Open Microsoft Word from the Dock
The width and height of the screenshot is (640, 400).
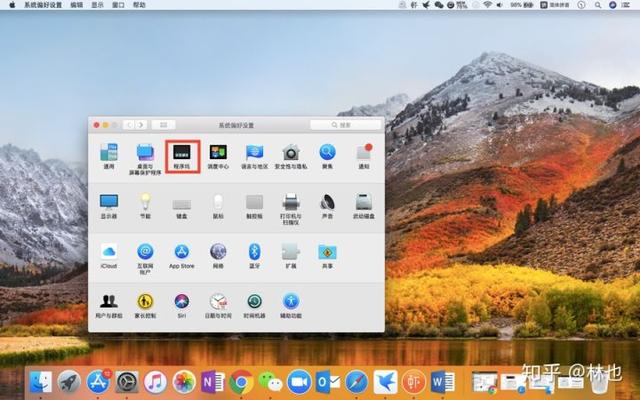[x=442, y=382]
